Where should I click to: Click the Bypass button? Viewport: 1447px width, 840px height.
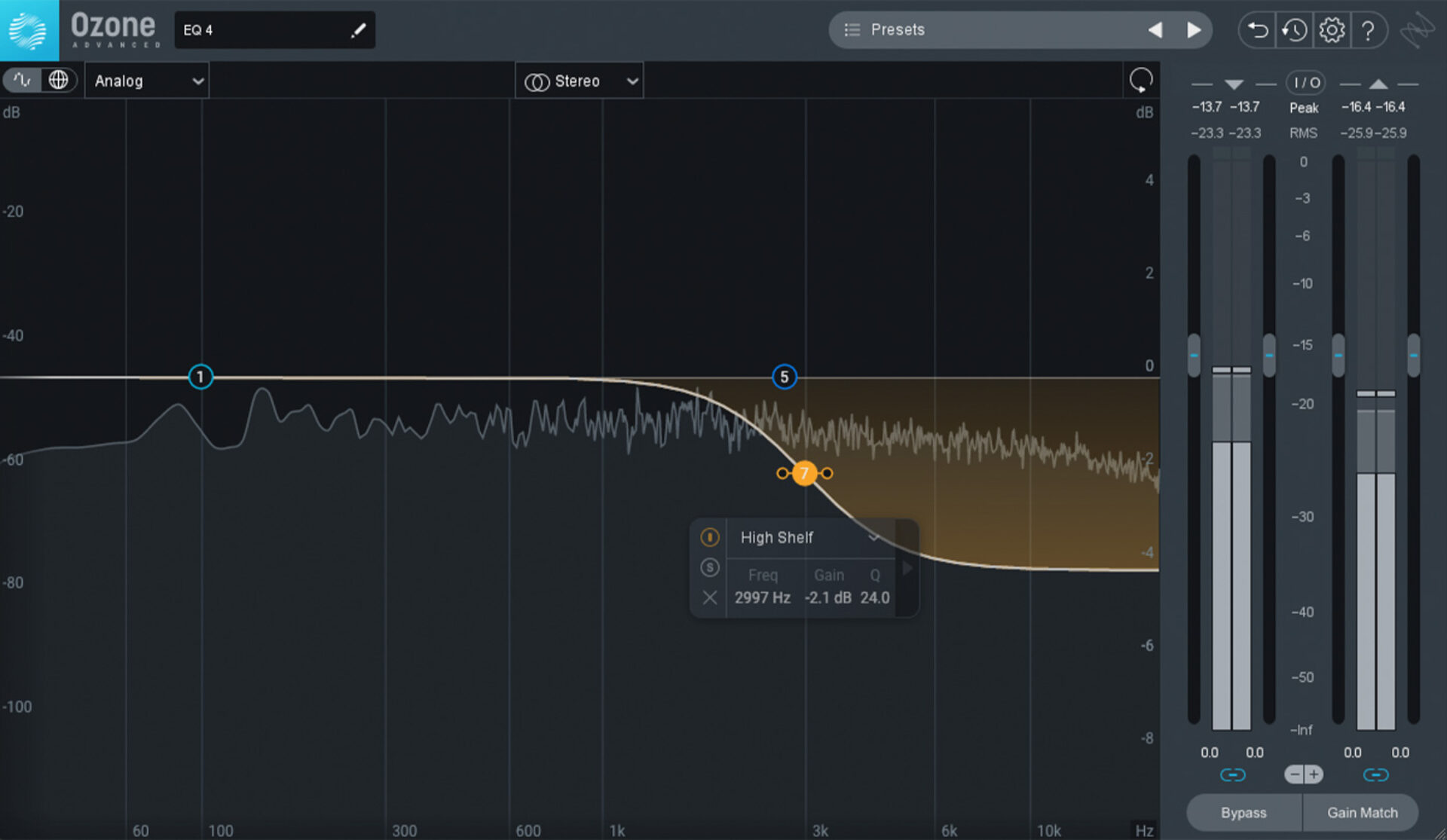1243,813
